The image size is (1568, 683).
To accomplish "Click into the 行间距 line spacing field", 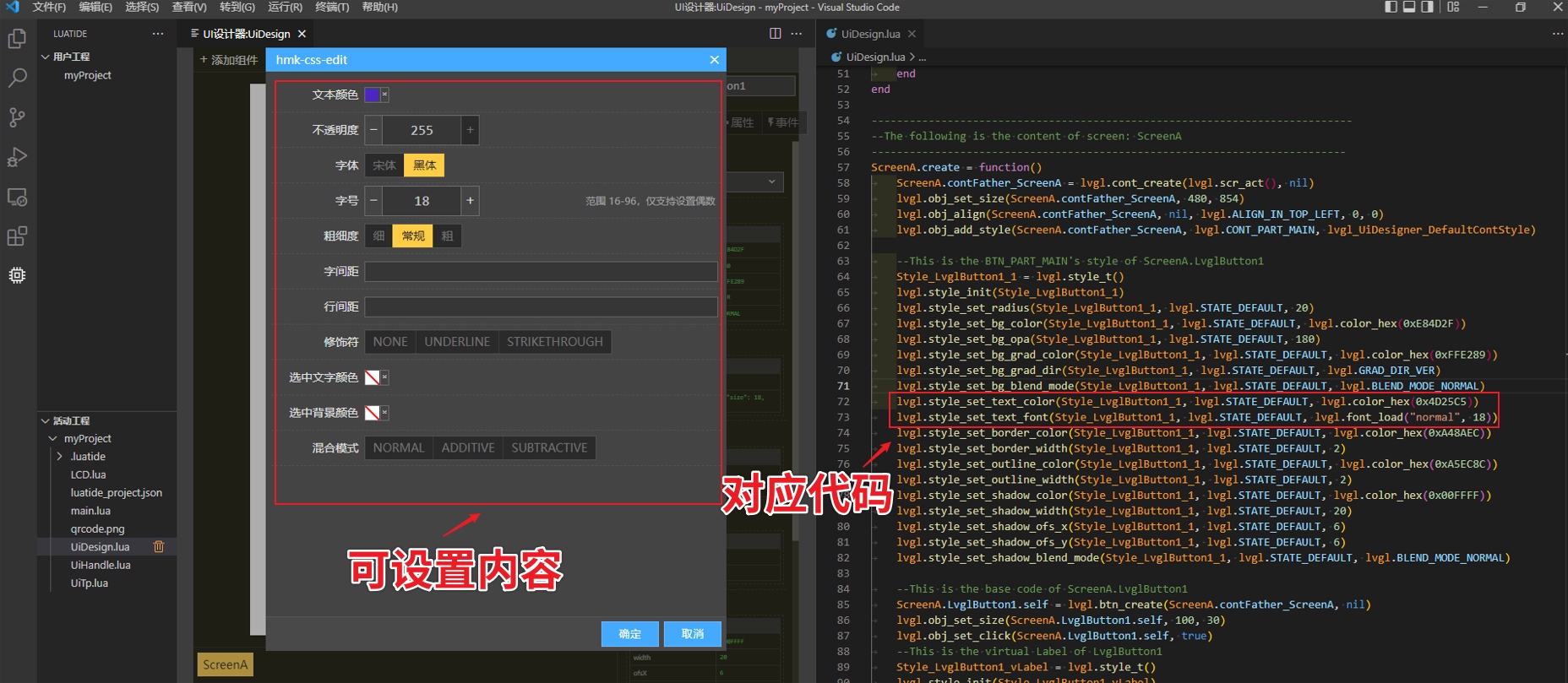I will (x=542, y=306).
